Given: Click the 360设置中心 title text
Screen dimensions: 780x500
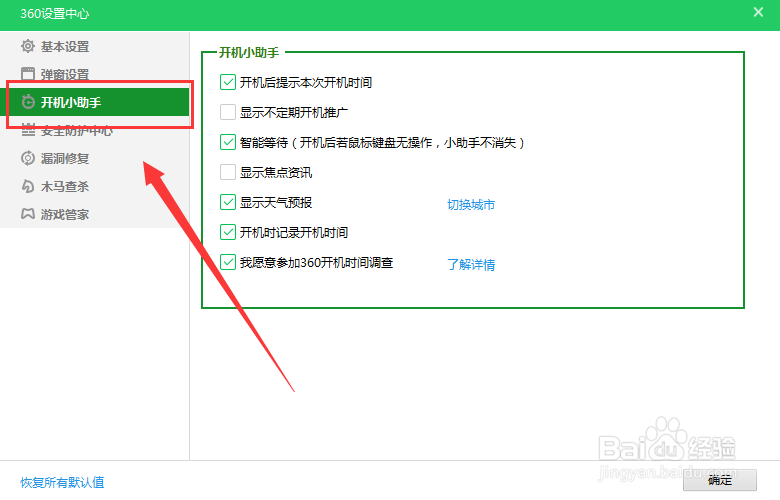Looking at the screenshot, I should point(55,13).
